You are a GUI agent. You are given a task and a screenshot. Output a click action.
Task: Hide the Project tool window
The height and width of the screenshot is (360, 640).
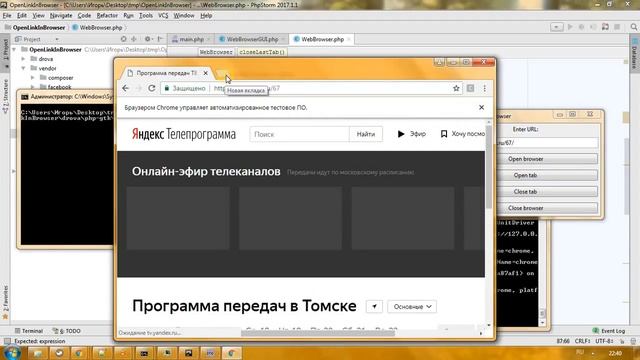160,39
